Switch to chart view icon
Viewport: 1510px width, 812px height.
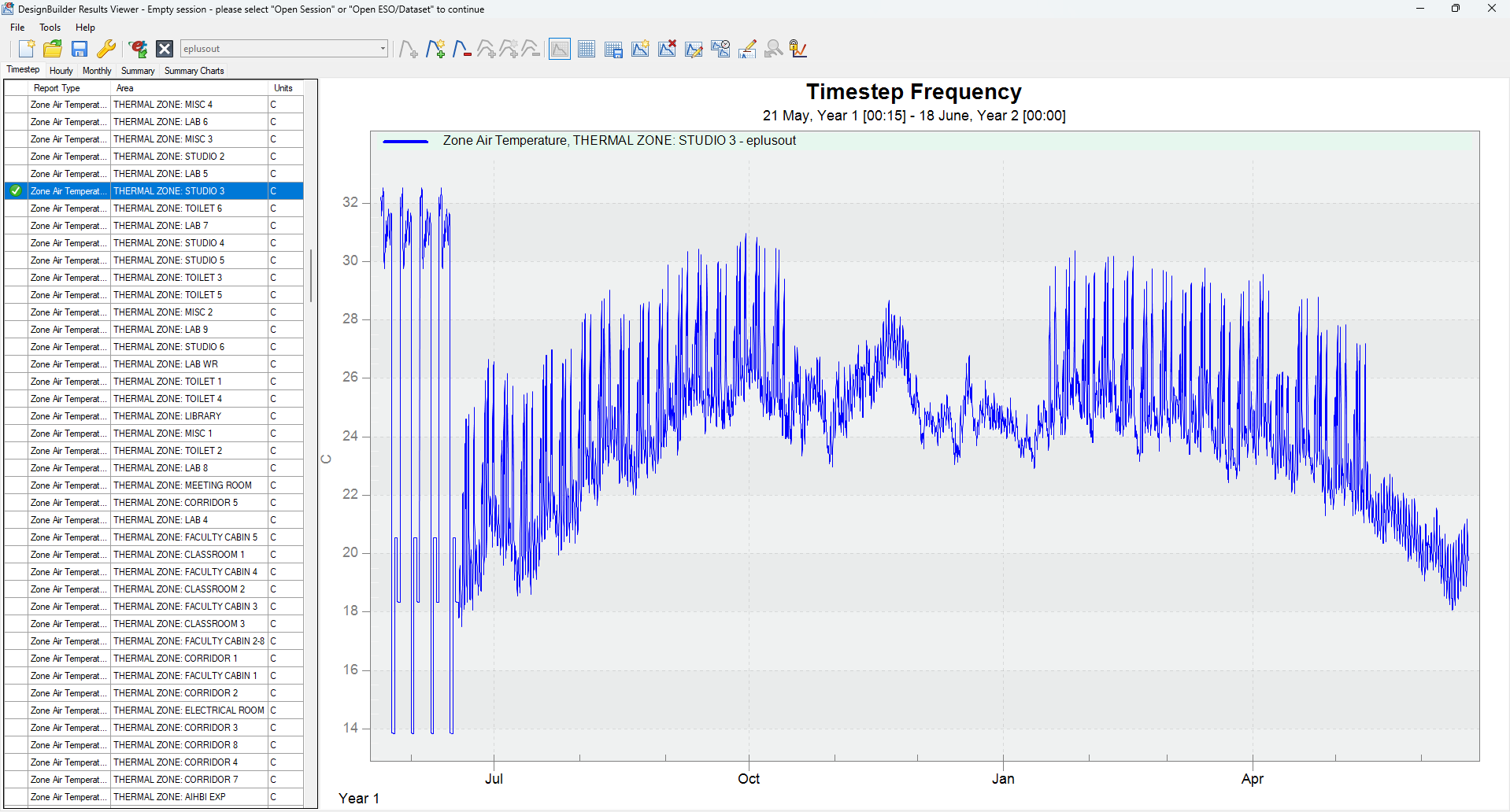click(560, 49)
